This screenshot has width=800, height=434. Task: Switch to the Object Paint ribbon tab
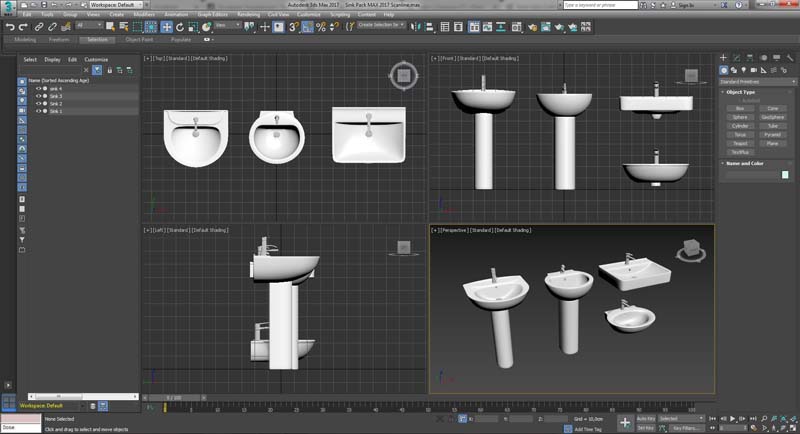139,40
